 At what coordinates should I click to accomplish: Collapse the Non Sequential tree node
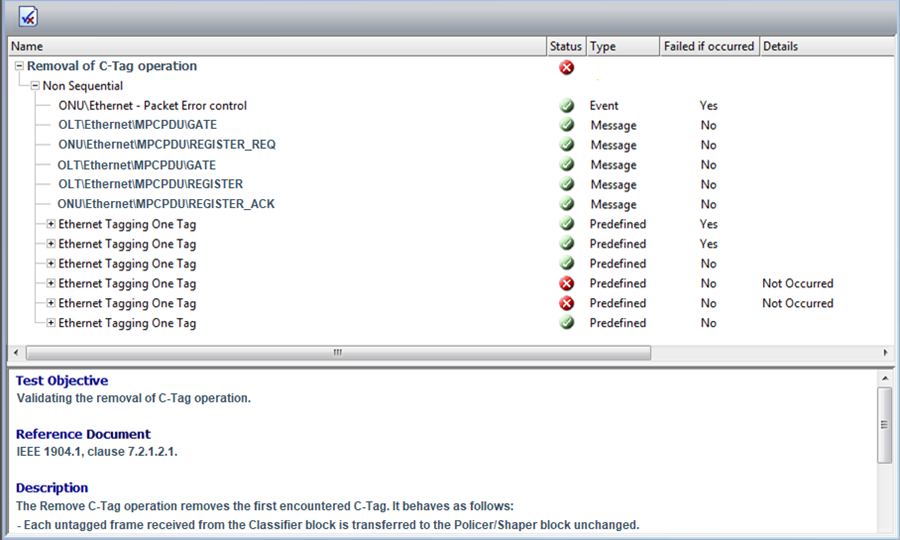35,86
